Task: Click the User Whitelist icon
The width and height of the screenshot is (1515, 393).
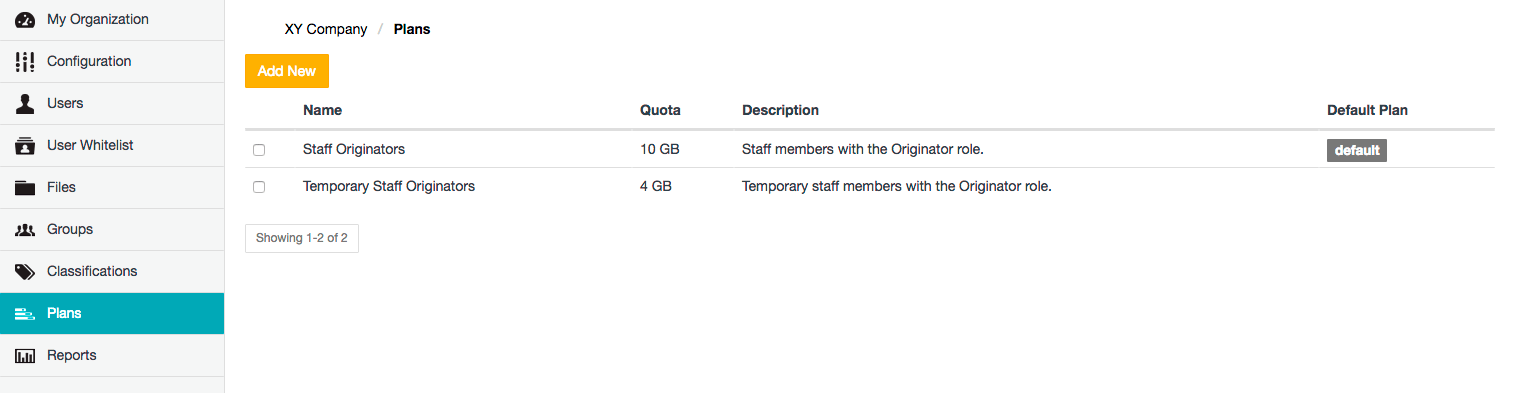Action: [25, 146]
